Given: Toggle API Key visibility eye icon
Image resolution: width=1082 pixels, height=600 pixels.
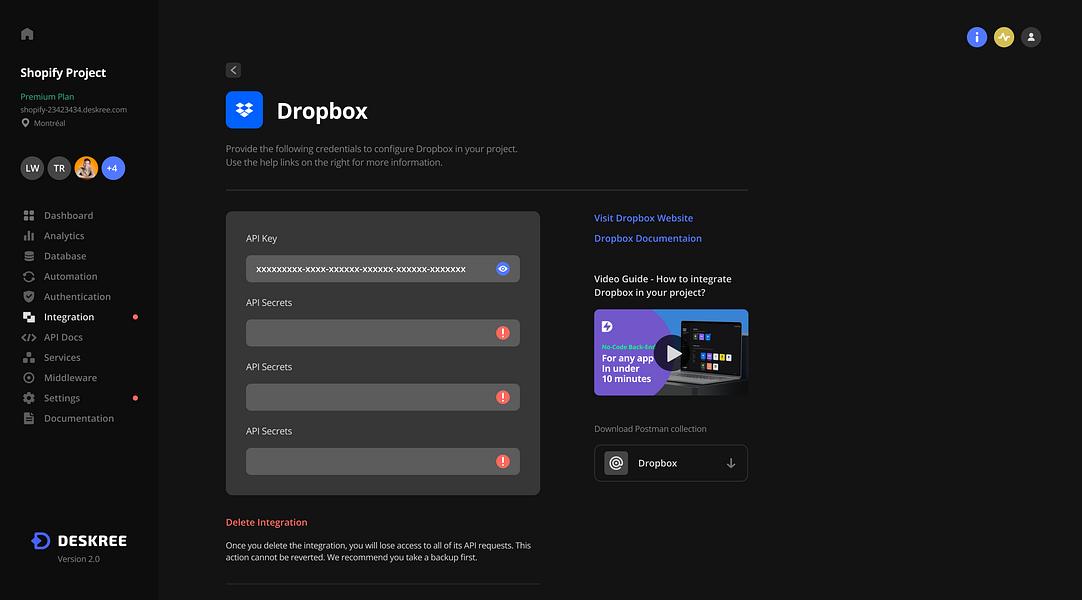Looking at the screenshot, I should (x=502, y=269).
